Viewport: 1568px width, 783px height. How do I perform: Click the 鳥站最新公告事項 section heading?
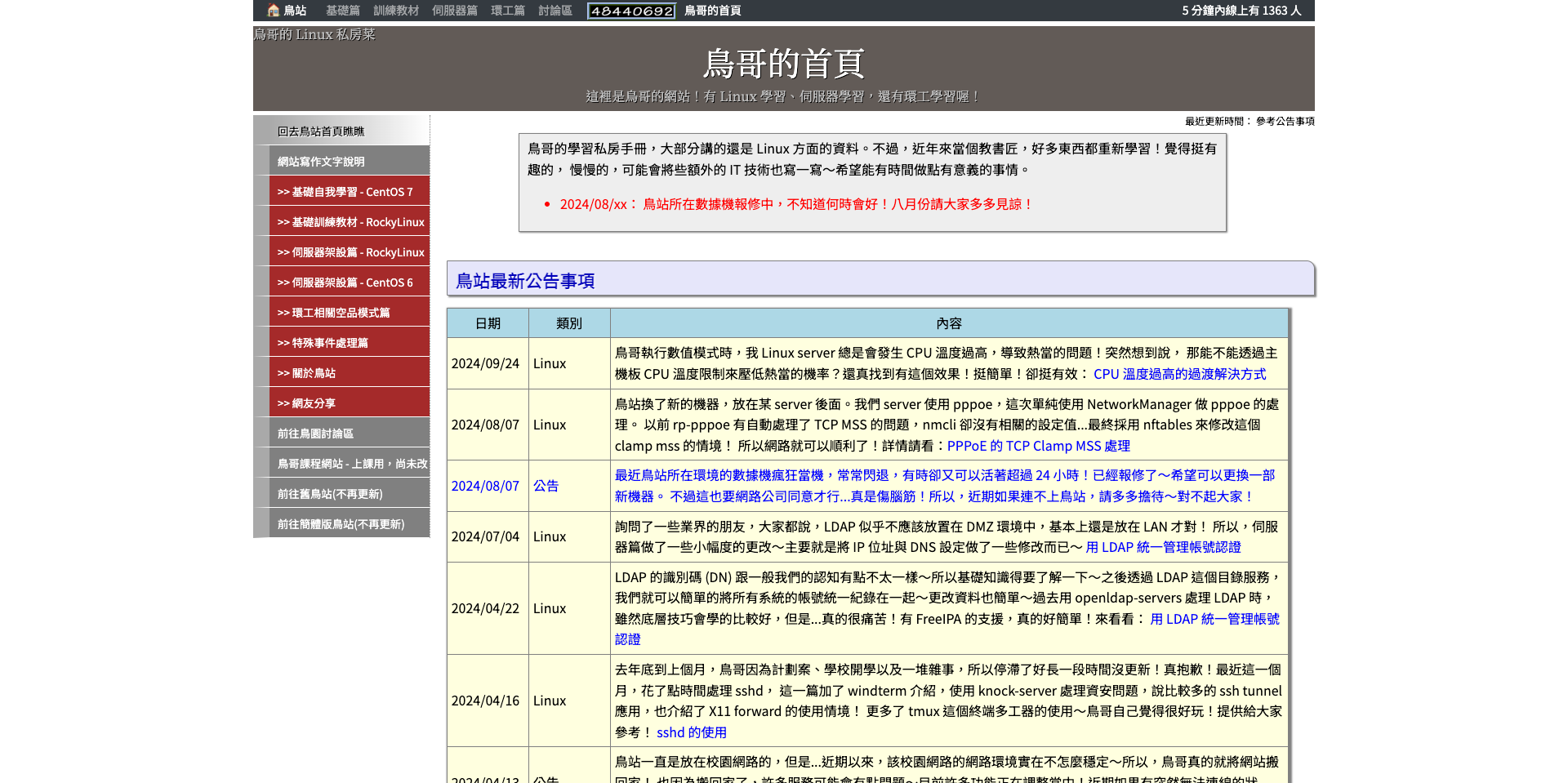pos(525,281)
